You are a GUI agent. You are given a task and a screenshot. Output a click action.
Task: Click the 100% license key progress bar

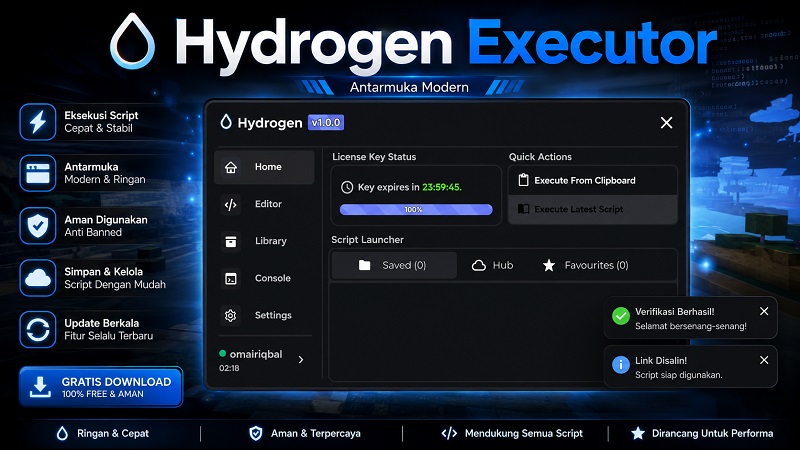coord(416,210)
